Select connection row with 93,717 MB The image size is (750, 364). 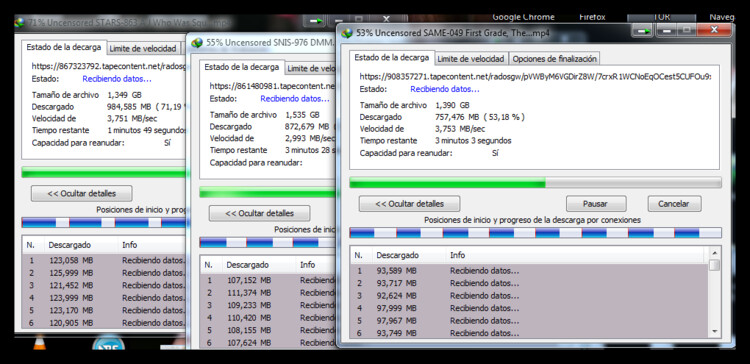tap(529, 283)
